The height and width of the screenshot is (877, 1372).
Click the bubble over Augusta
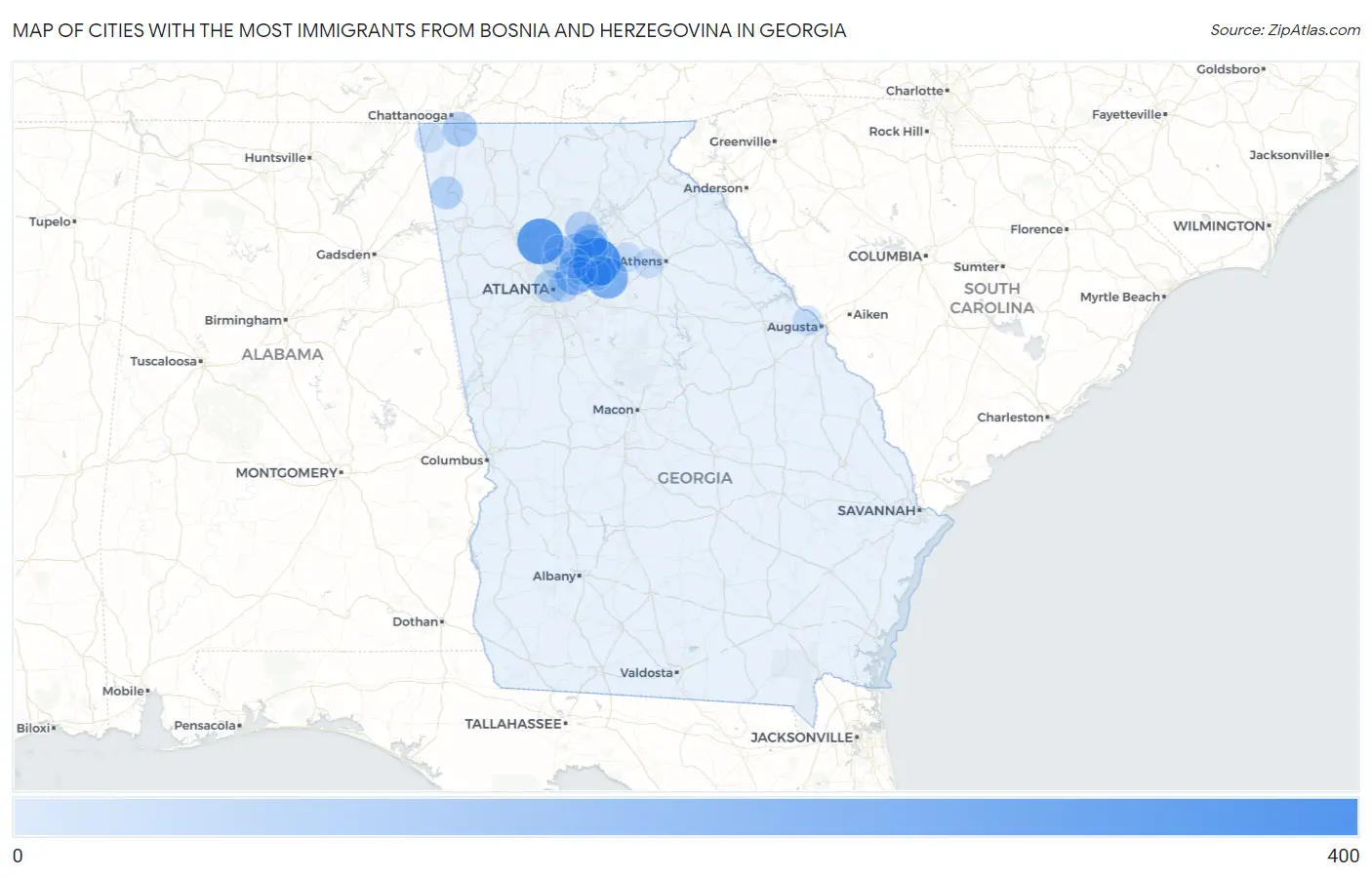806,321
